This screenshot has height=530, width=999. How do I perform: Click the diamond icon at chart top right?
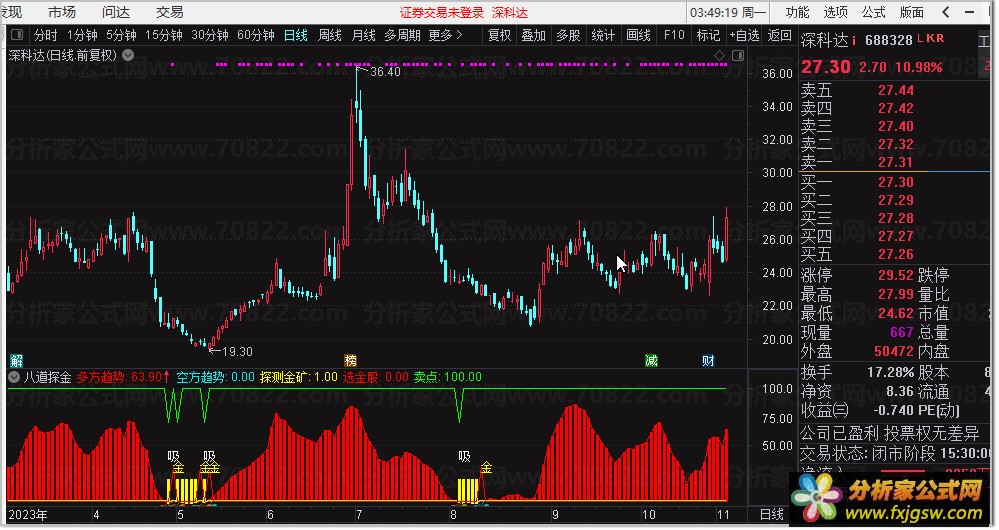719,55
